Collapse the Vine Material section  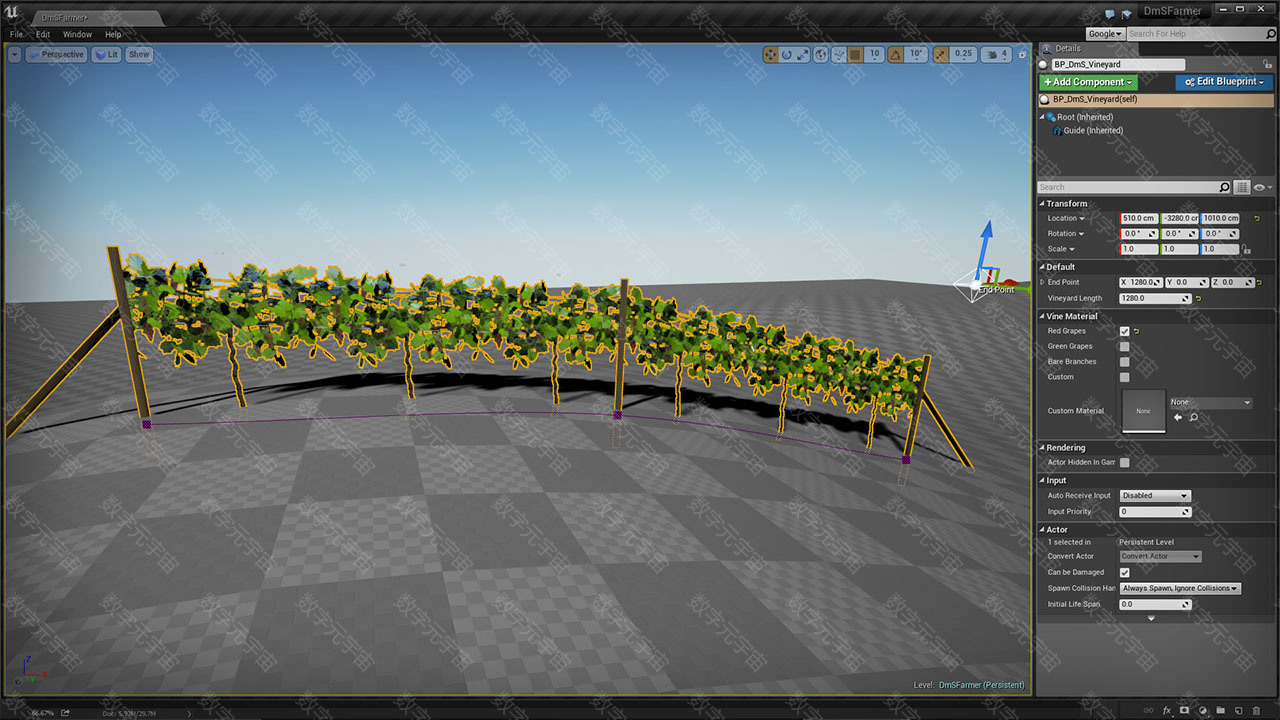[x=1042, y=316]
